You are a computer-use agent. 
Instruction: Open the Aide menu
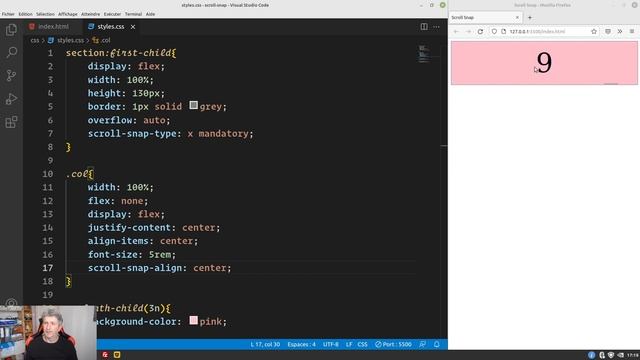click(150, 14)
